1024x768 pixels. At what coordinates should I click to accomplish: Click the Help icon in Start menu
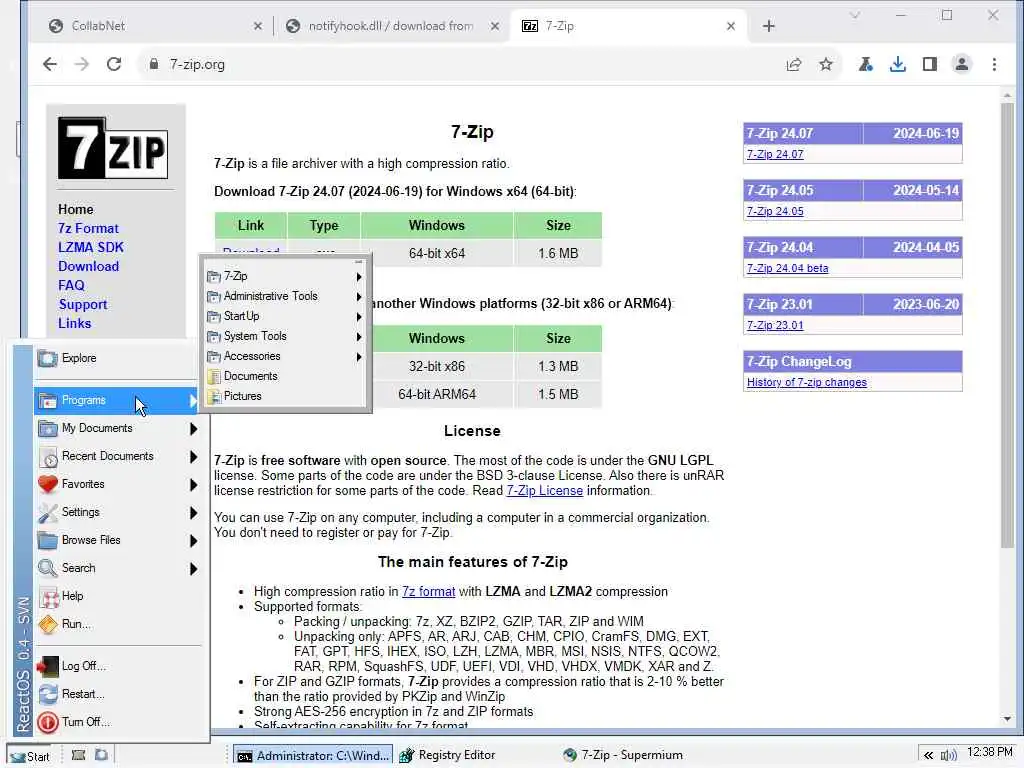point(48,596)
